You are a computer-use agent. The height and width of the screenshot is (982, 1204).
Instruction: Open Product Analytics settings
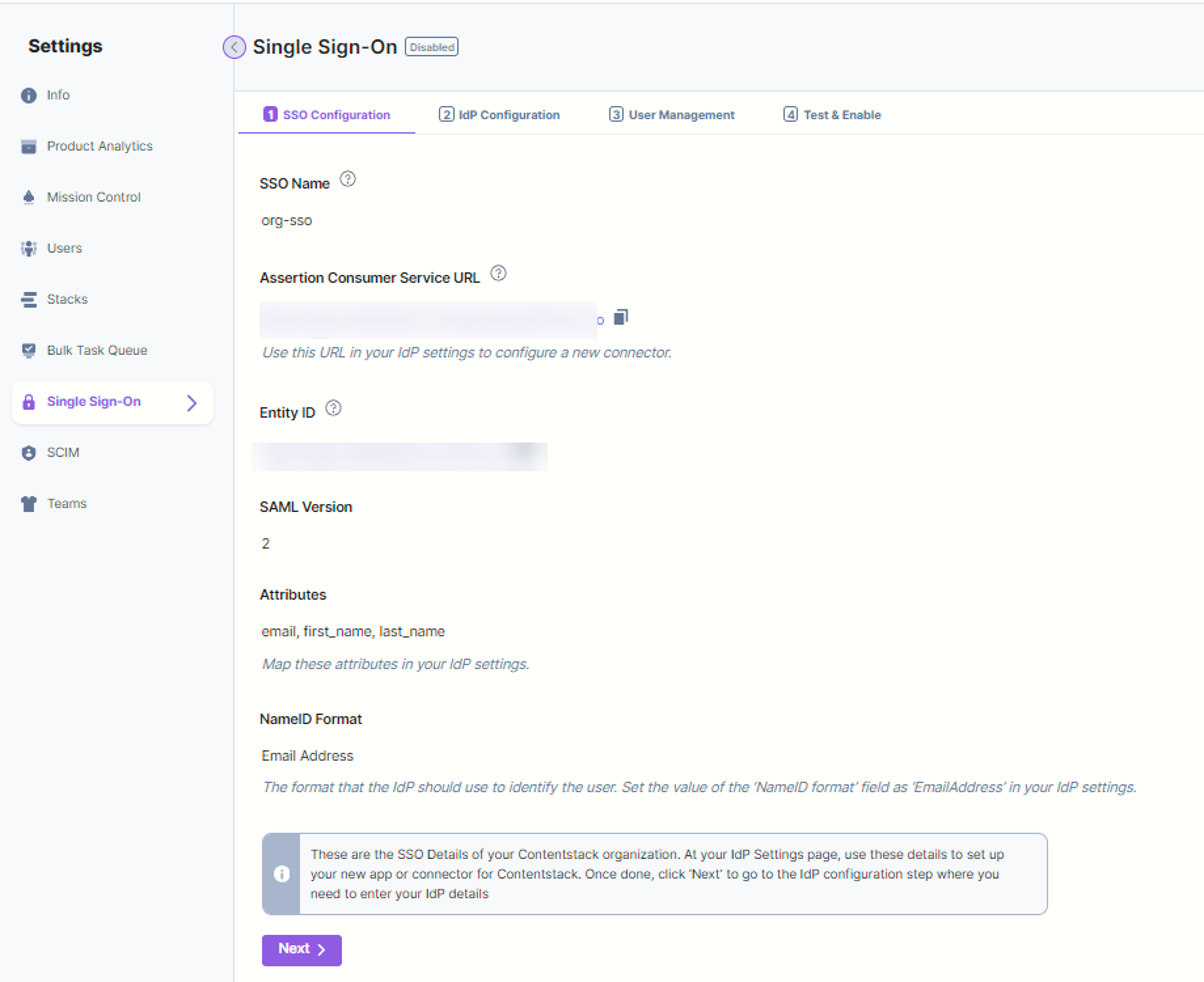[100, 146]
